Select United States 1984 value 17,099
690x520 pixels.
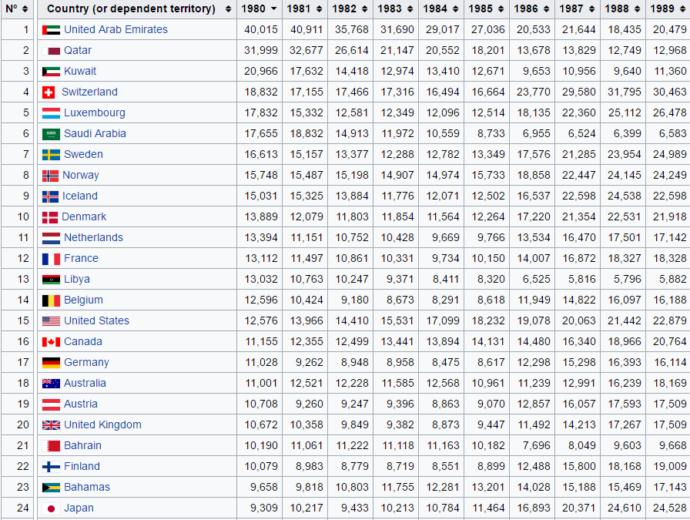click(442, 321)
